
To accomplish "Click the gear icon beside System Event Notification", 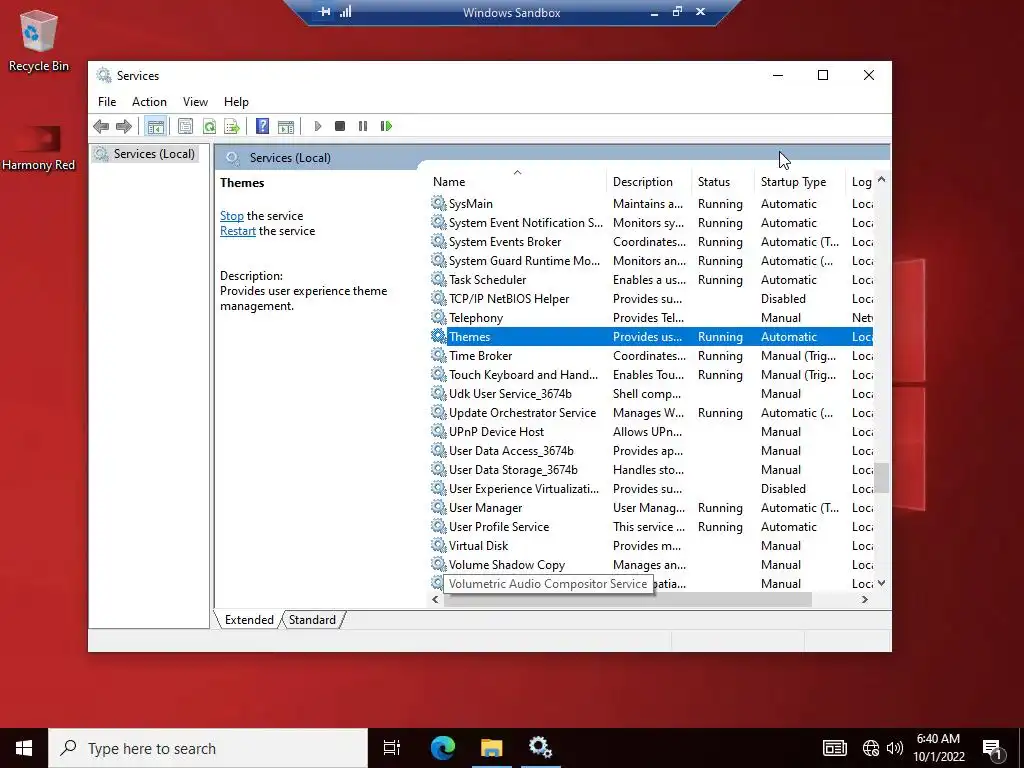I will point(438,222).
